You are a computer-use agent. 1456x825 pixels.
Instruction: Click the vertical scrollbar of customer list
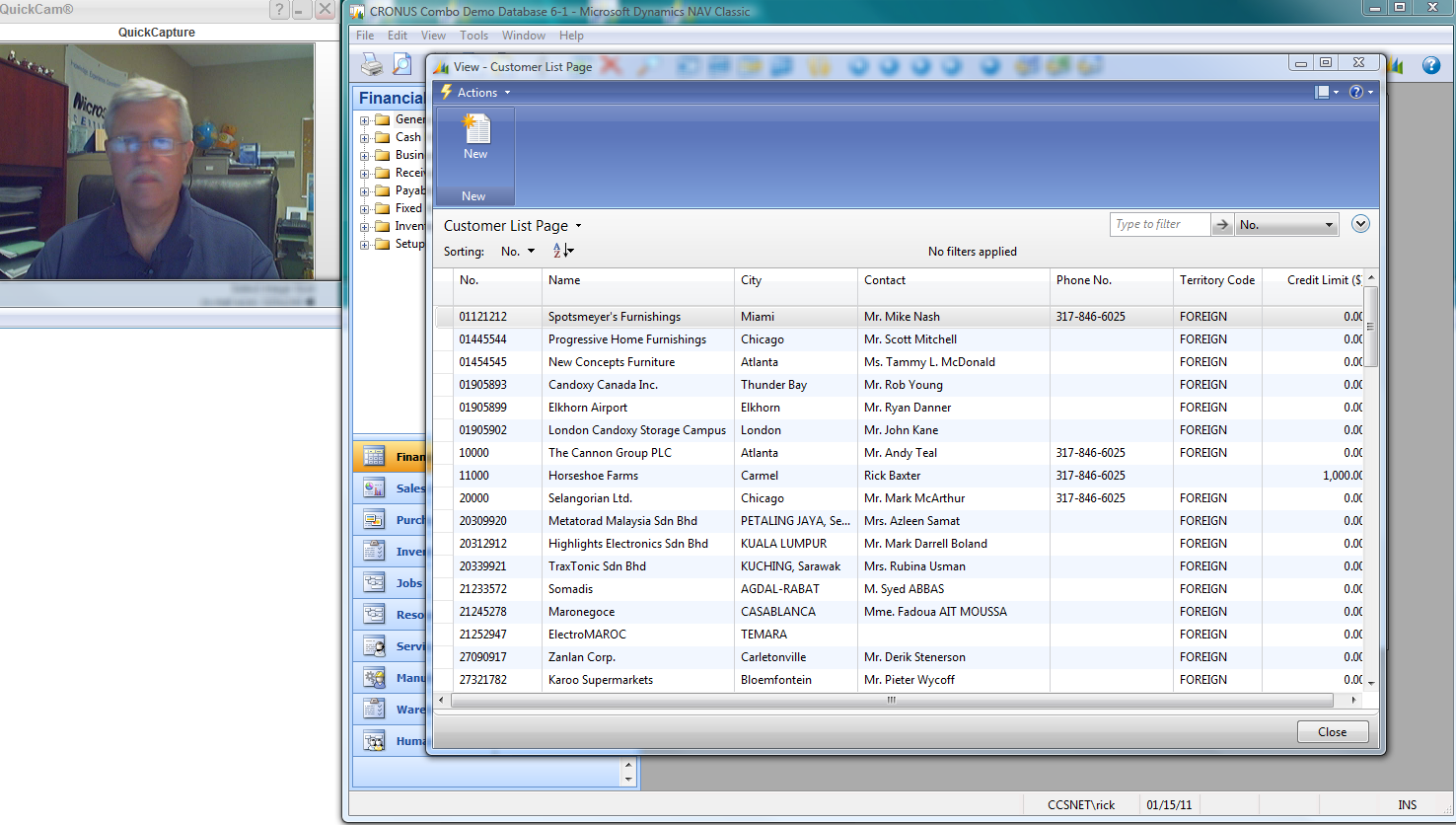(1370, 479)
